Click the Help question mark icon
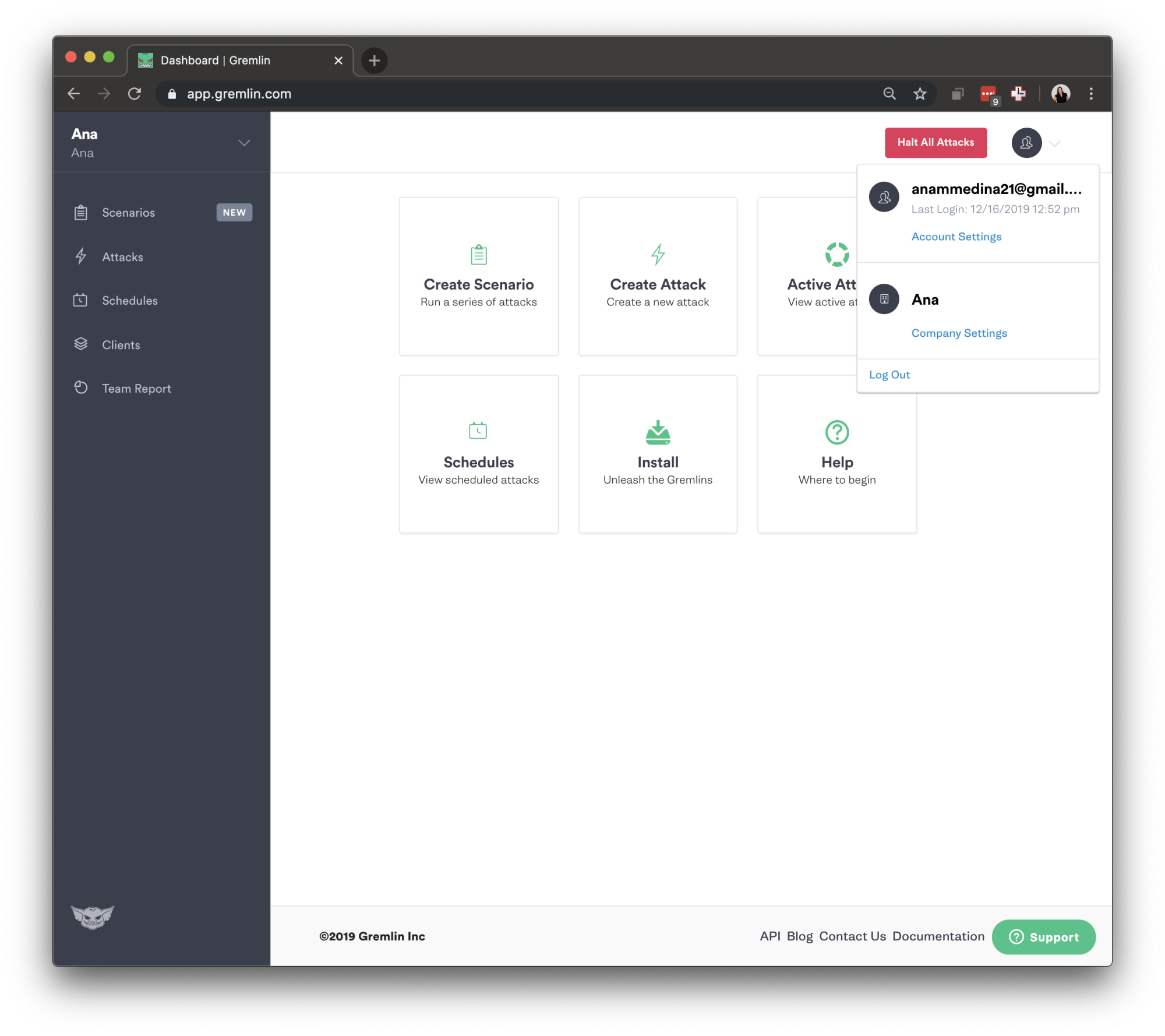Screen dimensions: 1165x1036 [x=837, y=432]
